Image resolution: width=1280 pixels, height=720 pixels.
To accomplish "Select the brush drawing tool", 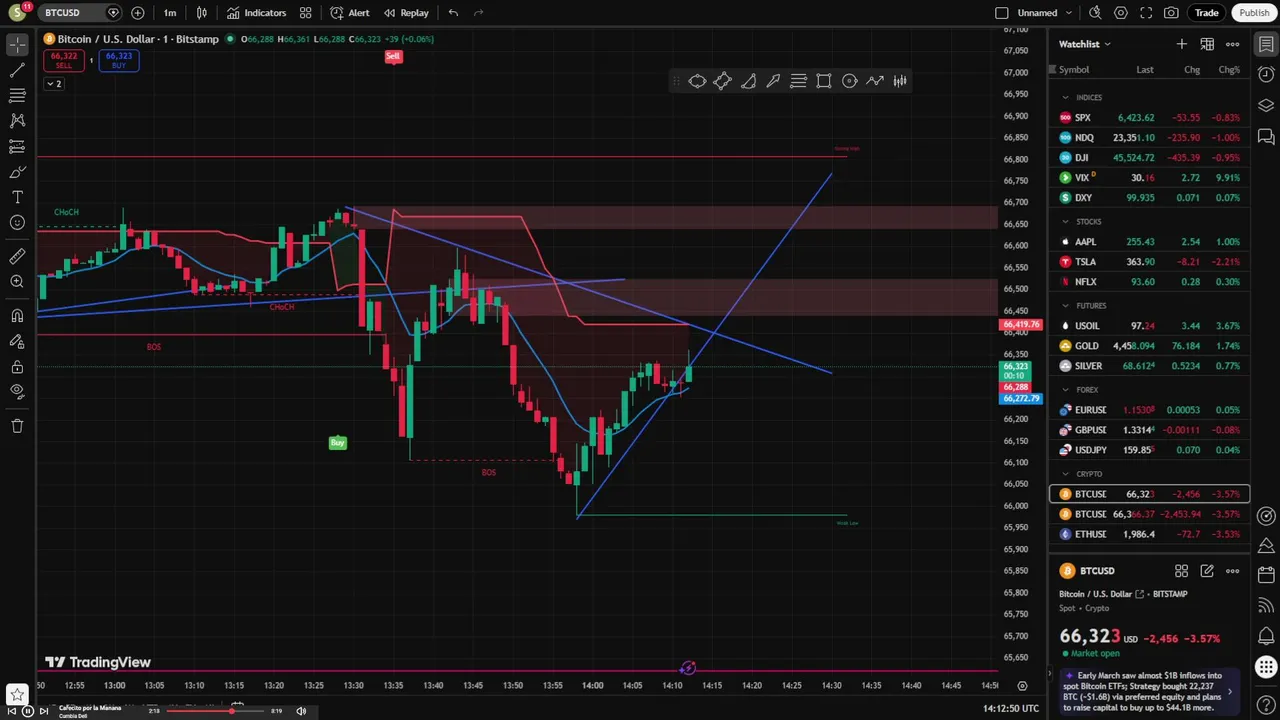I will click(x=17, y=172).
